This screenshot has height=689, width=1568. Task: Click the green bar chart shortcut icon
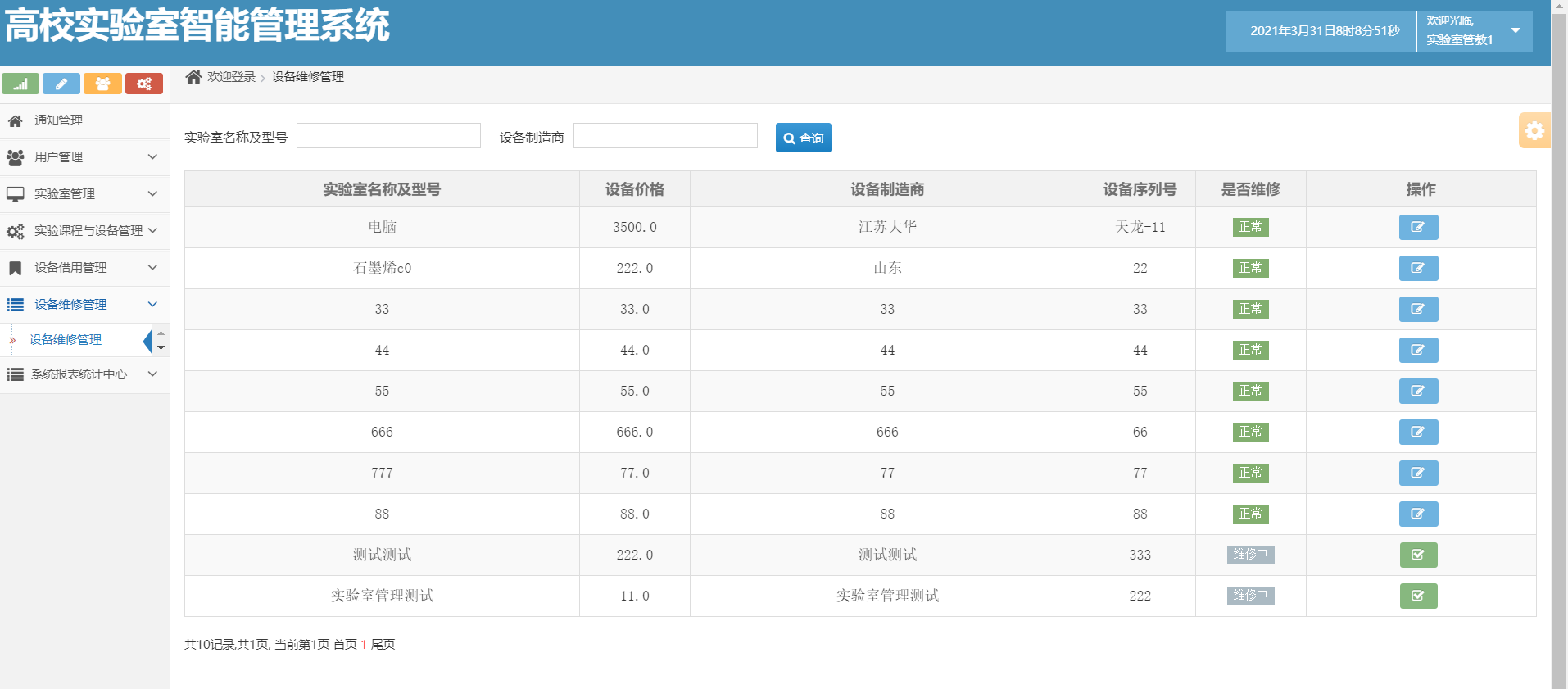20,84
